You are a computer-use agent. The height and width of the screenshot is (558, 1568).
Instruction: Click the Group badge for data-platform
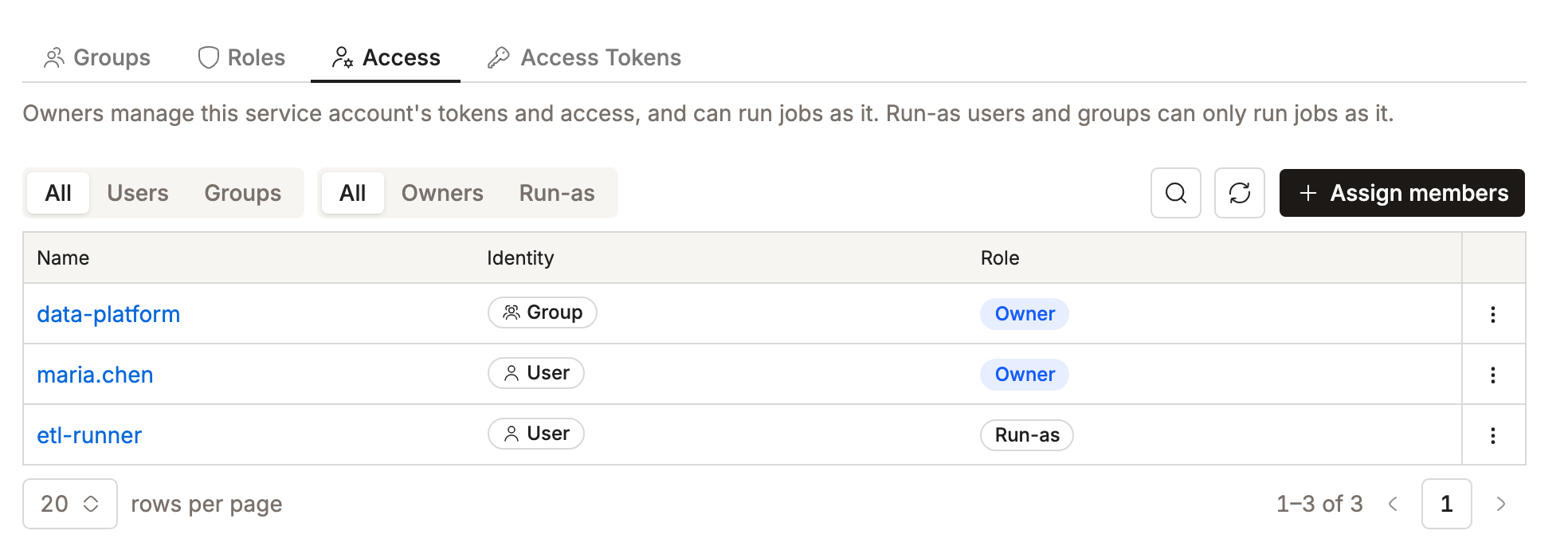click(x=542, y=312)
